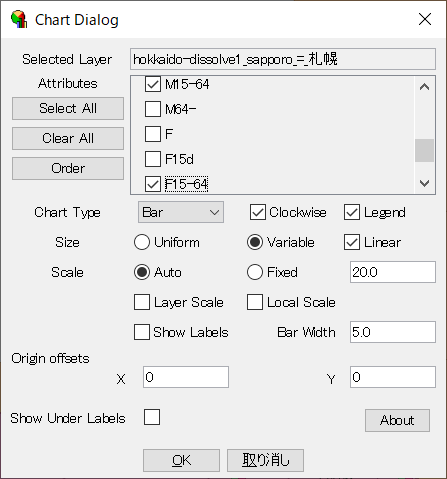Enable the F15d attribute checkbox
The width and height of the screenshot is (447, 479).
click(x=153, y=159)
